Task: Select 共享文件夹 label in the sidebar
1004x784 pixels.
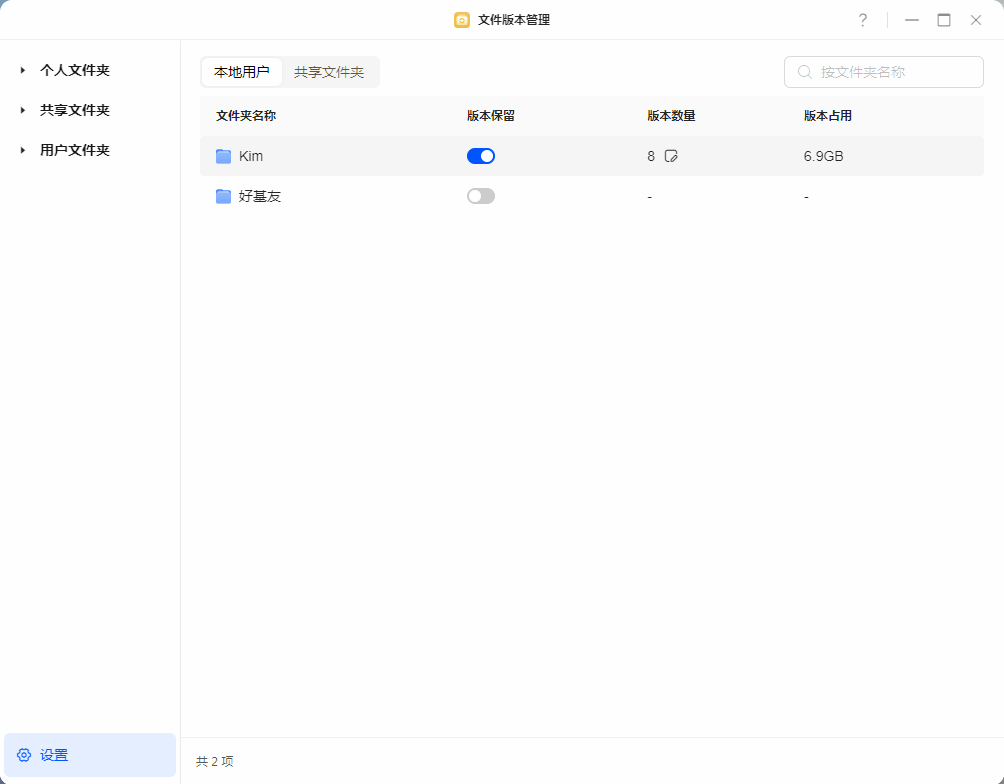Action: click(x=75, y=110)
